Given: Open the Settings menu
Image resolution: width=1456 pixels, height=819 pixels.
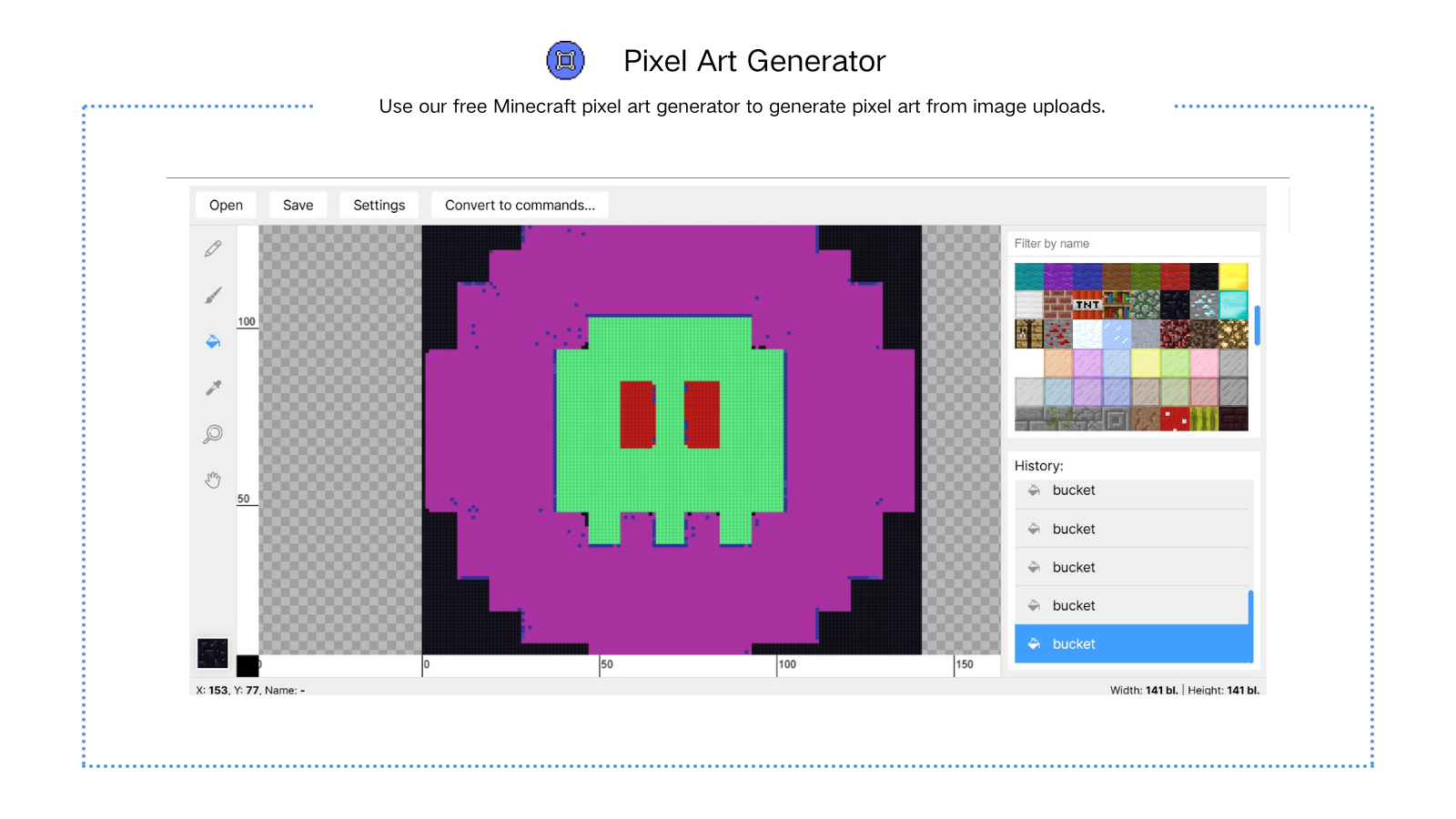Looking at the screenshot, I should click(x=379, y=205).
